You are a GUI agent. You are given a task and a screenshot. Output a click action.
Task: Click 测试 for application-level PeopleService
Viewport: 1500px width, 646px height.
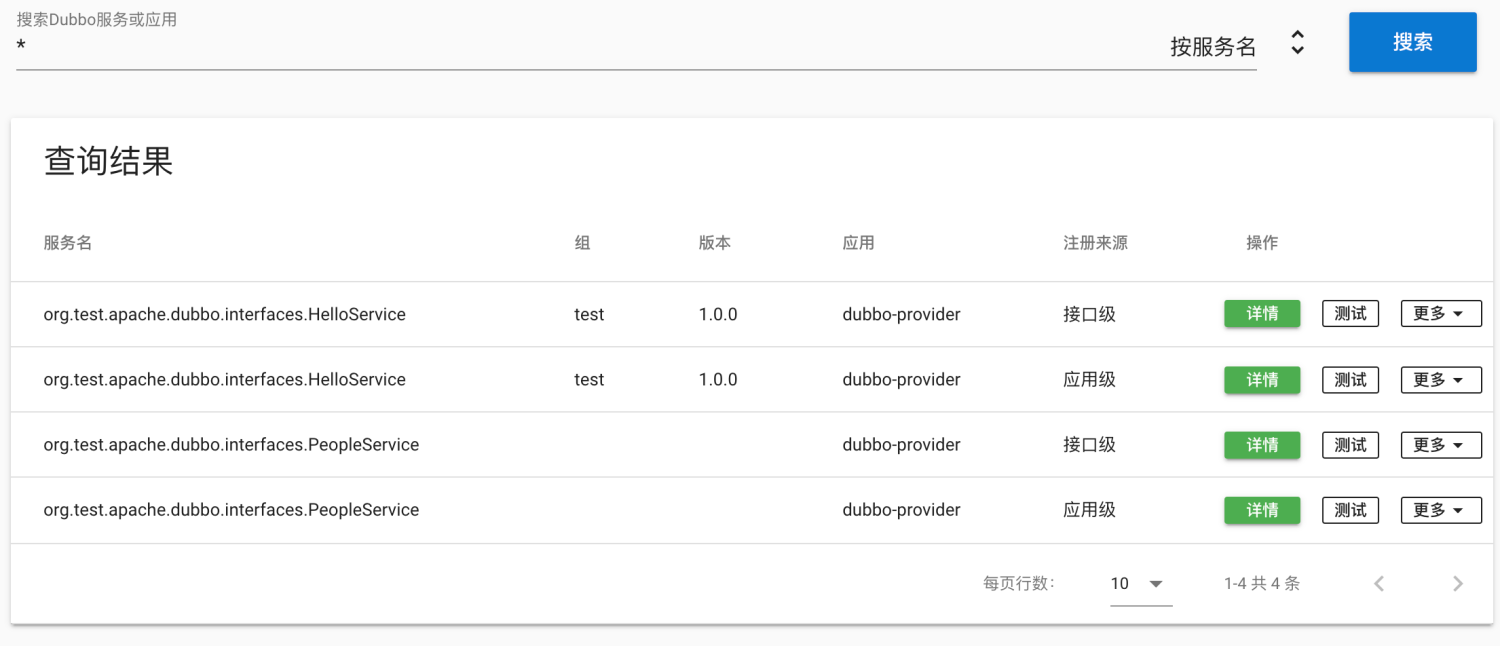1350,510
